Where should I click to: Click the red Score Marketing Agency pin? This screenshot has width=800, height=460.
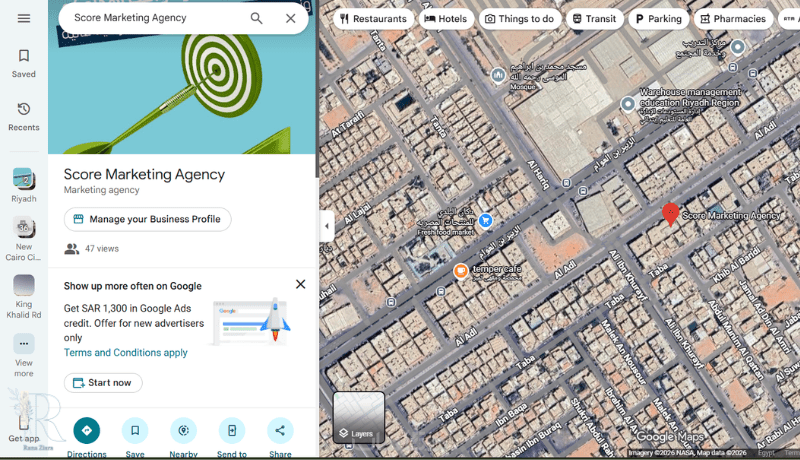pos(670,214)
